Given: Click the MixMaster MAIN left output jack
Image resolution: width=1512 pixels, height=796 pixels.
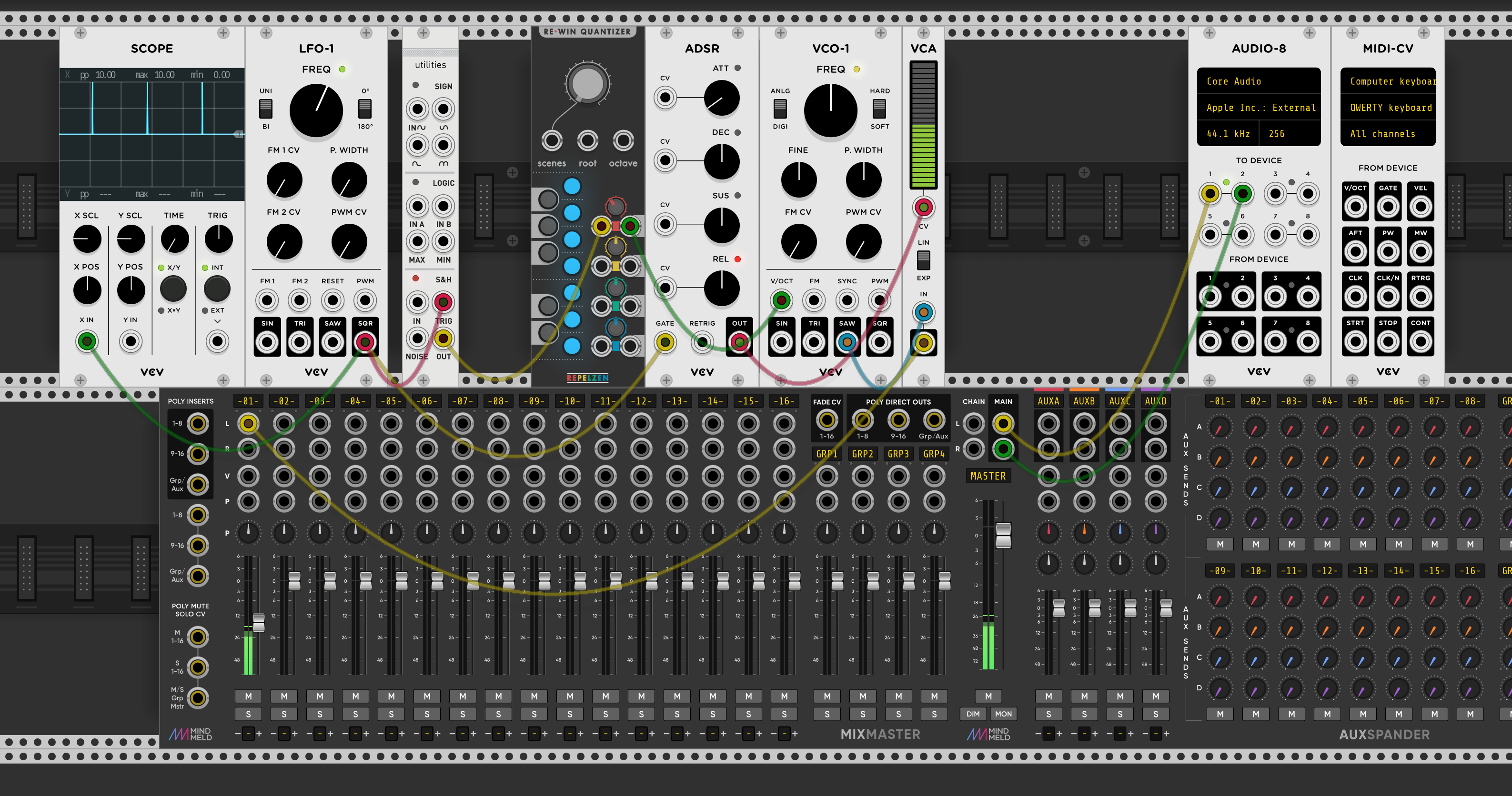Looking at the screenshot, I should [1002, 423].
